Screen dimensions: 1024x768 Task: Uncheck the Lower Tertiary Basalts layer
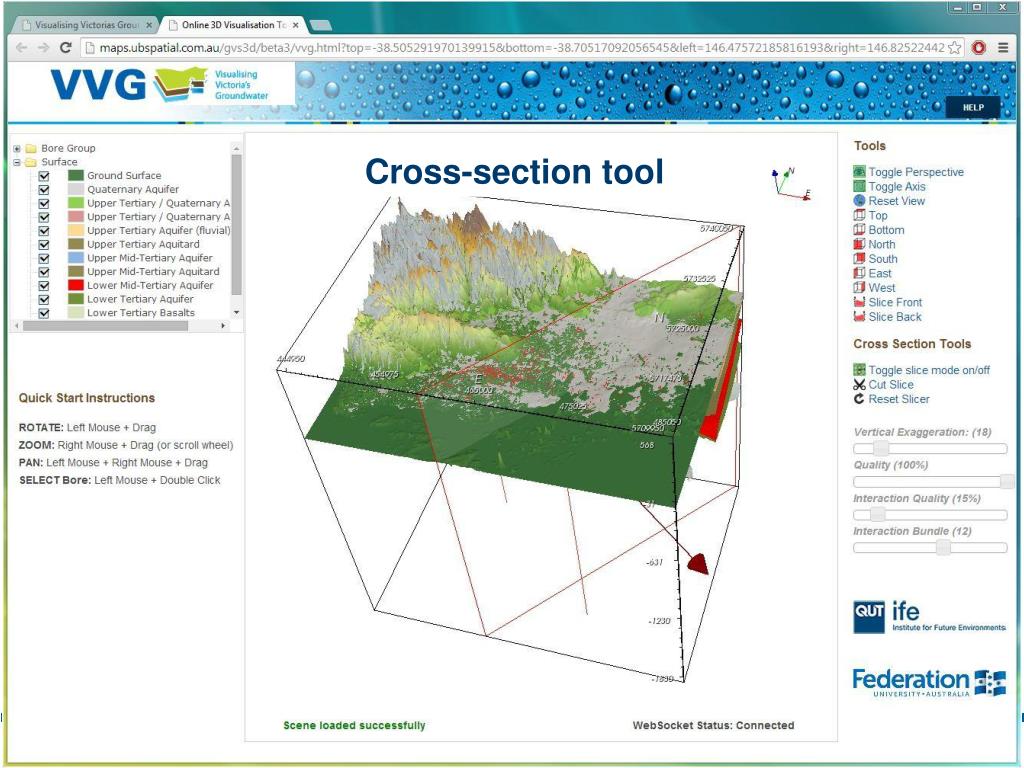coord(44,313)
